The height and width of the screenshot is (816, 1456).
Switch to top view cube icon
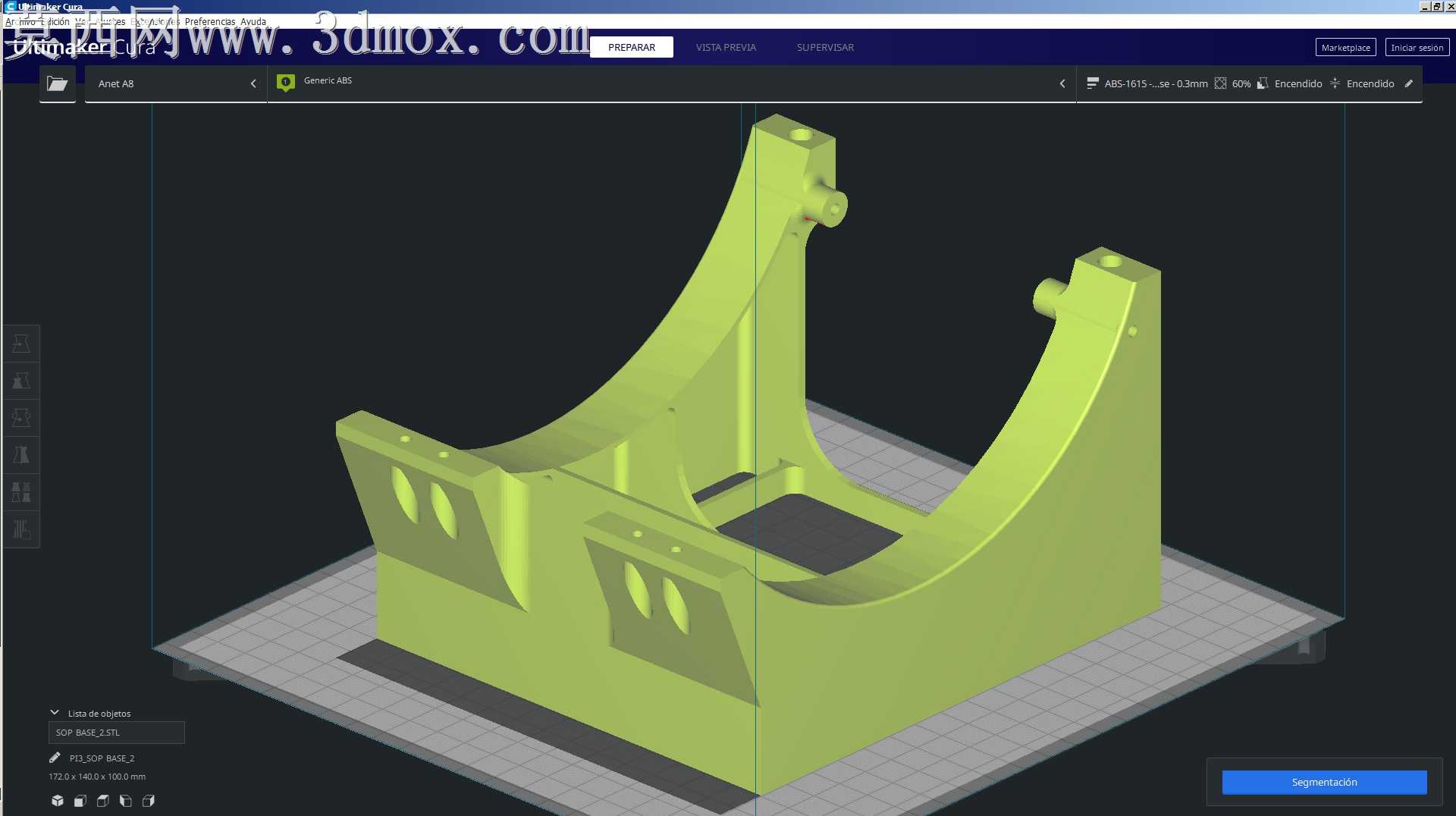(x=103, y=801)
